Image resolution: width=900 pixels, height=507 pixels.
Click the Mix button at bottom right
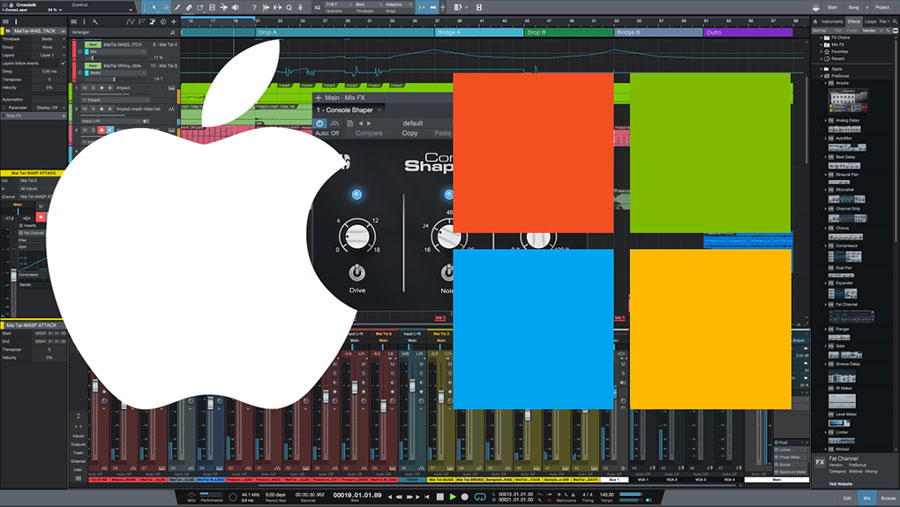point(867,498)
